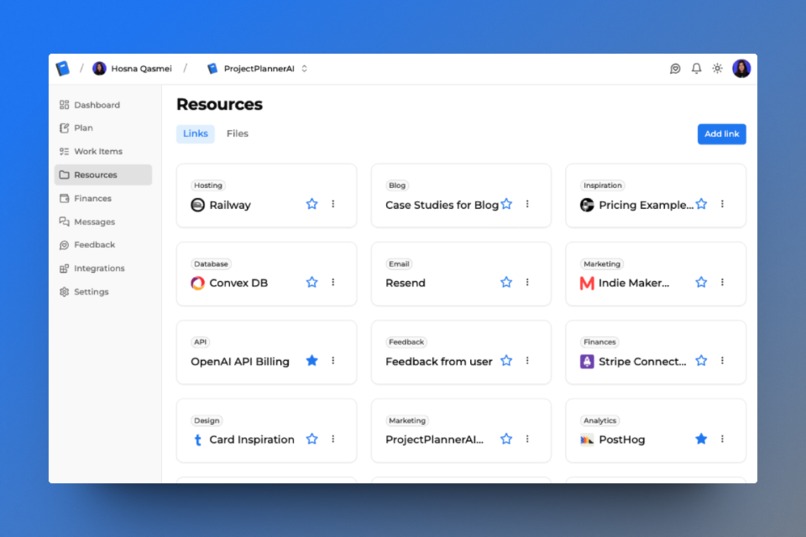Click the Indie Maker M icon
Viewport: 806px width, 537px height.
click(x=587, y=283)
